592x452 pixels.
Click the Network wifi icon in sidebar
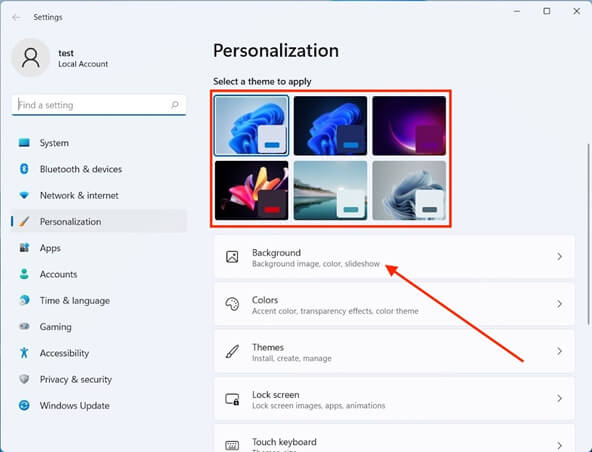(24, 195)
